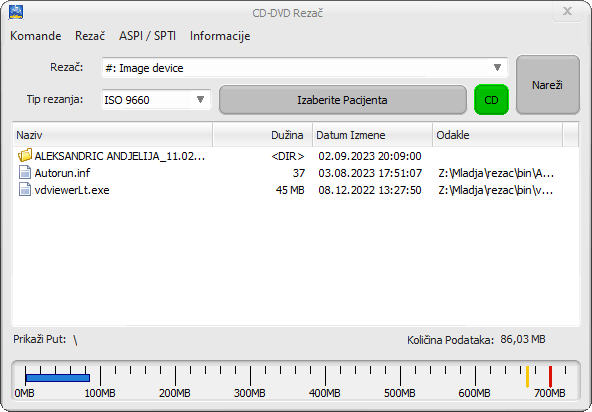
Task: Click the Izaberite Pacijenta button
Action: pos(342,100)
